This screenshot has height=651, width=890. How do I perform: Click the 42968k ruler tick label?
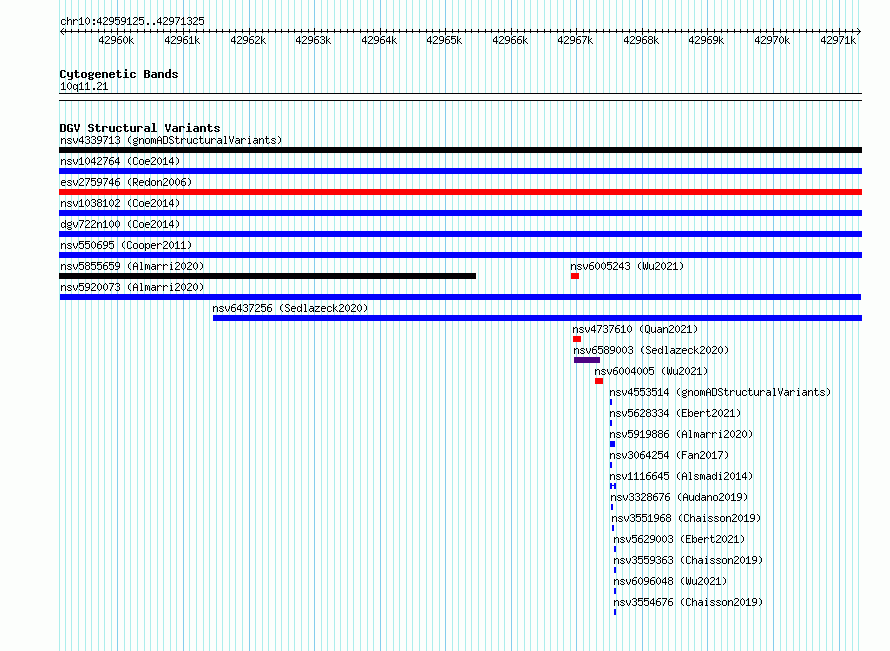pyautogui.click(x=641, y=40)
